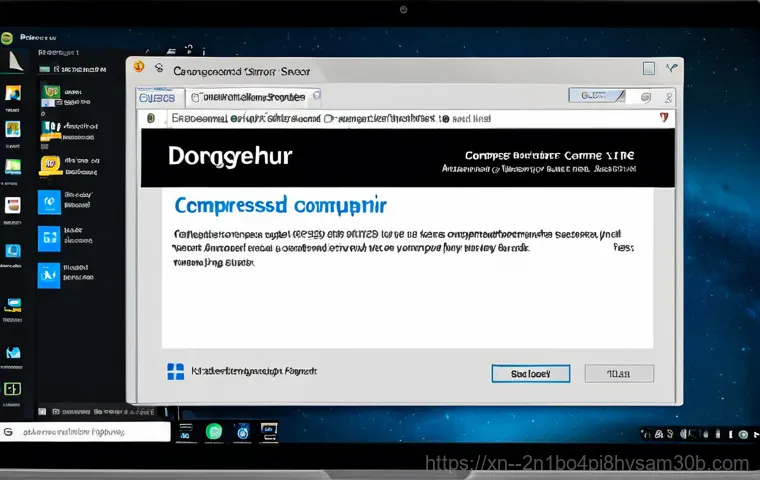Click the circular system tray icon near the clock
Screen dimensions: 760x480
click(743, 434)
